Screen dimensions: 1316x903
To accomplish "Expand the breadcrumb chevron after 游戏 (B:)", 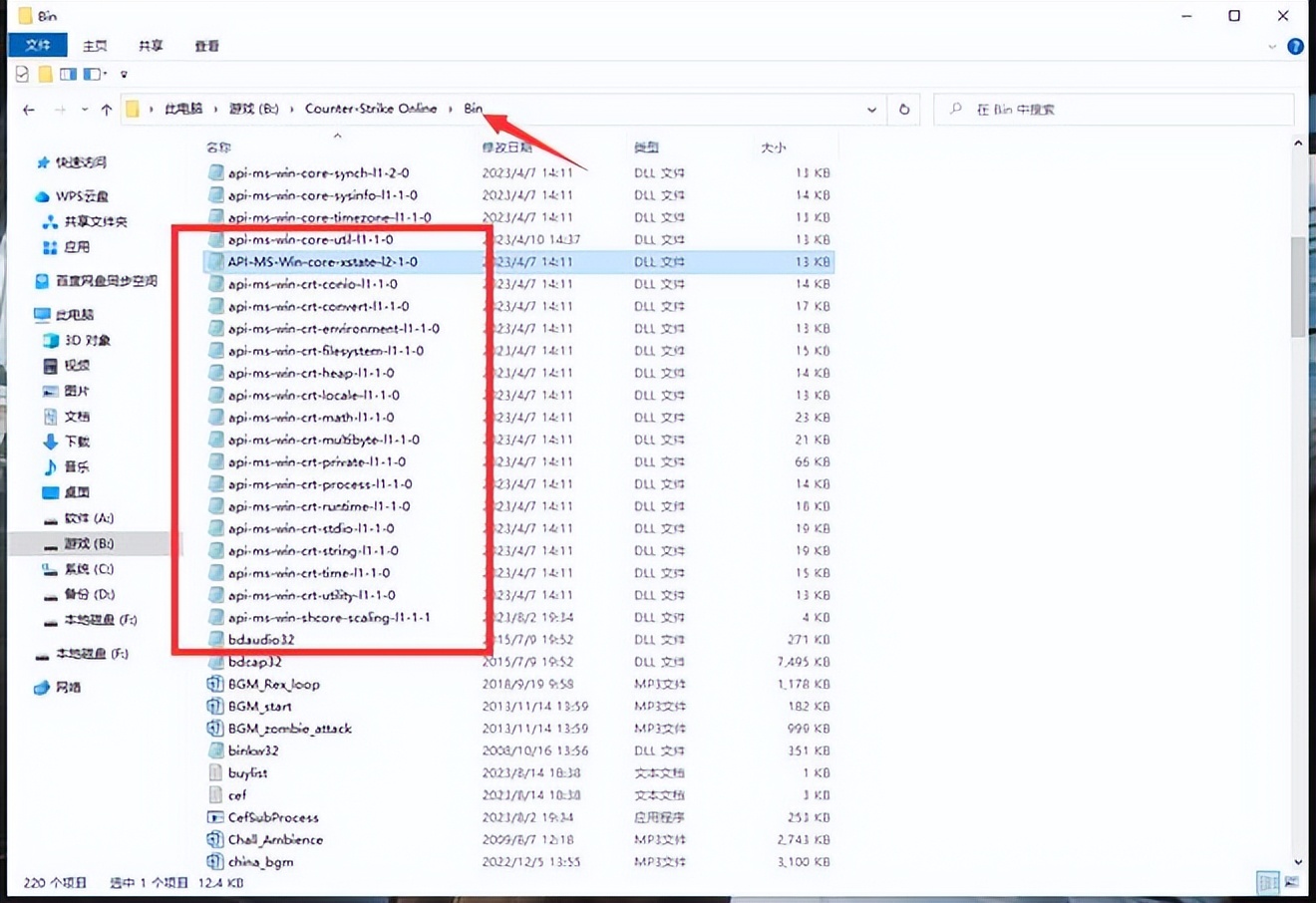I will [x=291, y=109].
